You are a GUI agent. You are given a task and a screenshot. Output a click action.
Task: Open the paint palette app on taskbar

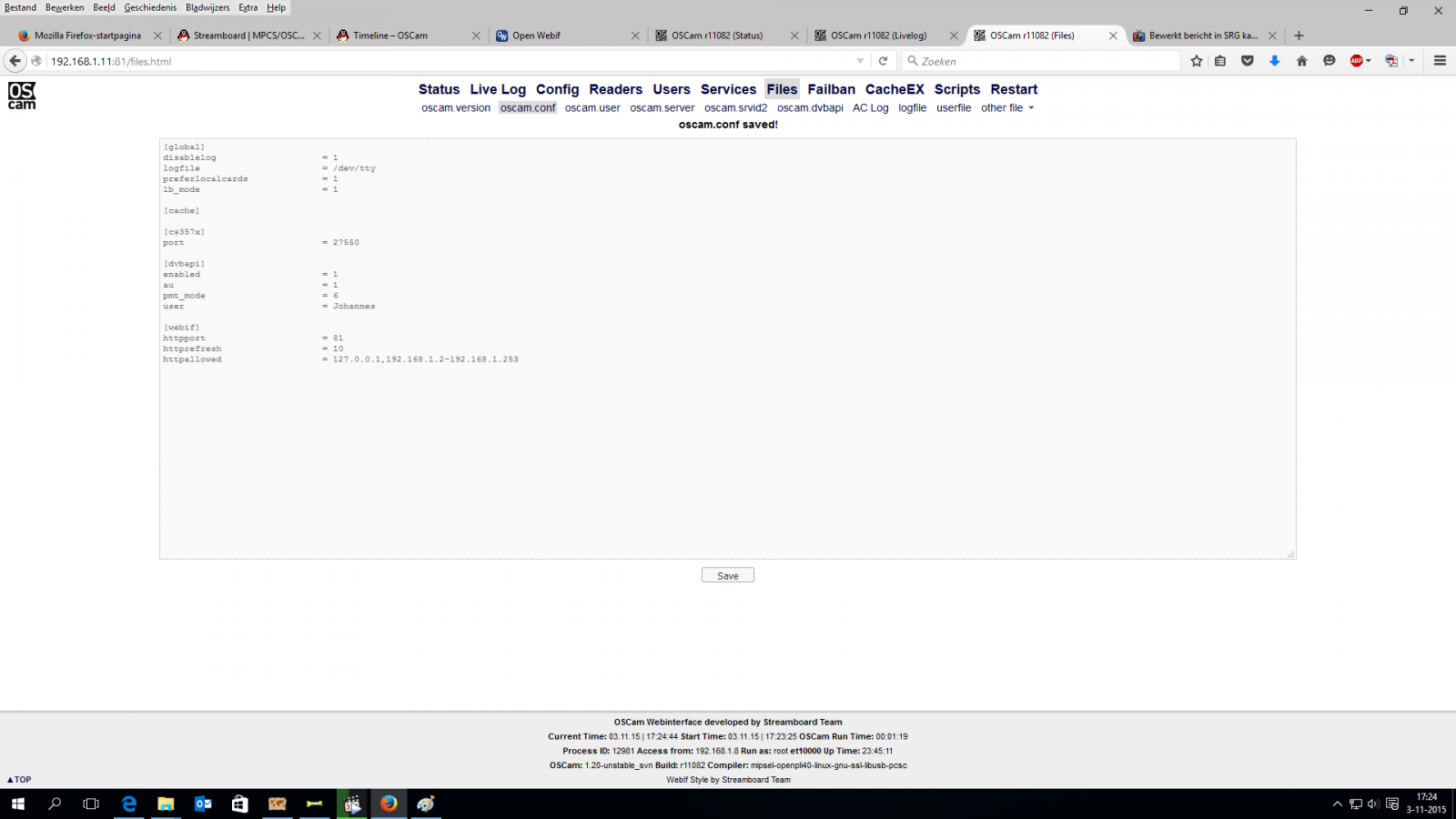426,804
